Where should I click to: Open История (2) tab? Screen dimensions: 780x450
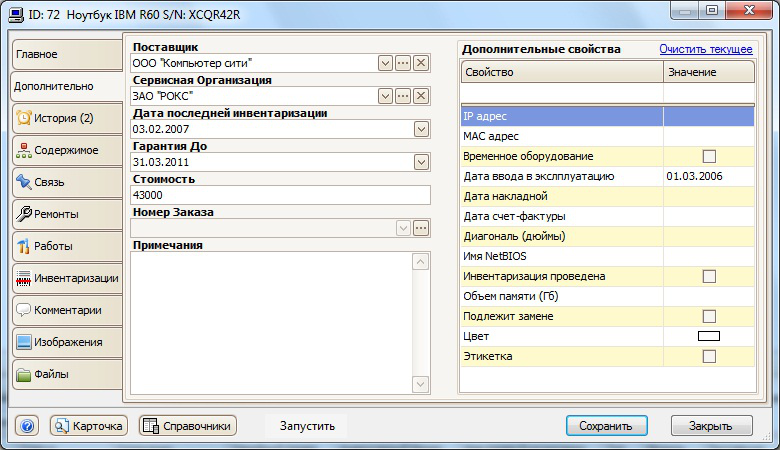tap(67, 118)
